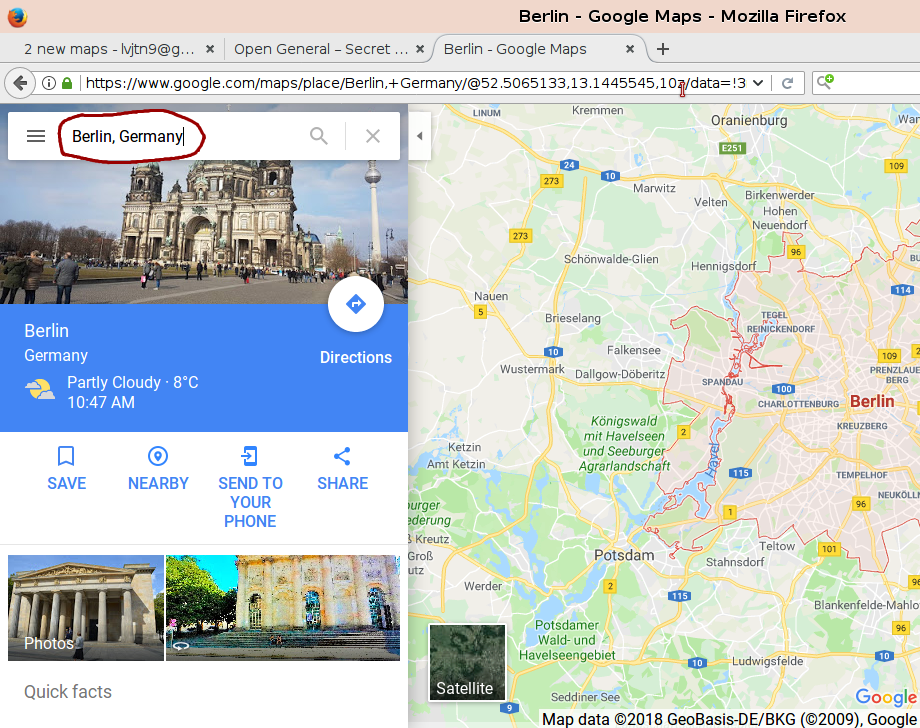The width and height of the screenshot is (920, 728).
Task: Click the Hennigsdorf label on the map
Action: click(723, 266)
